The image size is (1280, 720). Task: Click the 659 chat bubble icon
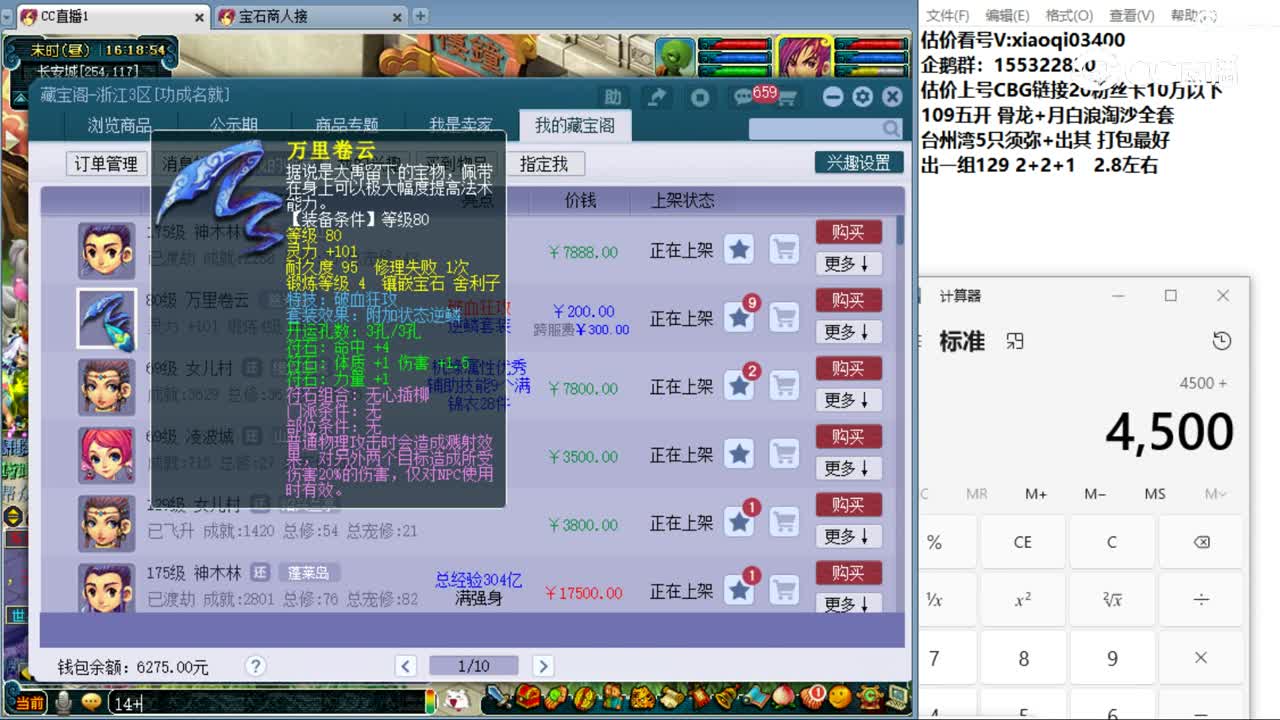pos(741,97)
